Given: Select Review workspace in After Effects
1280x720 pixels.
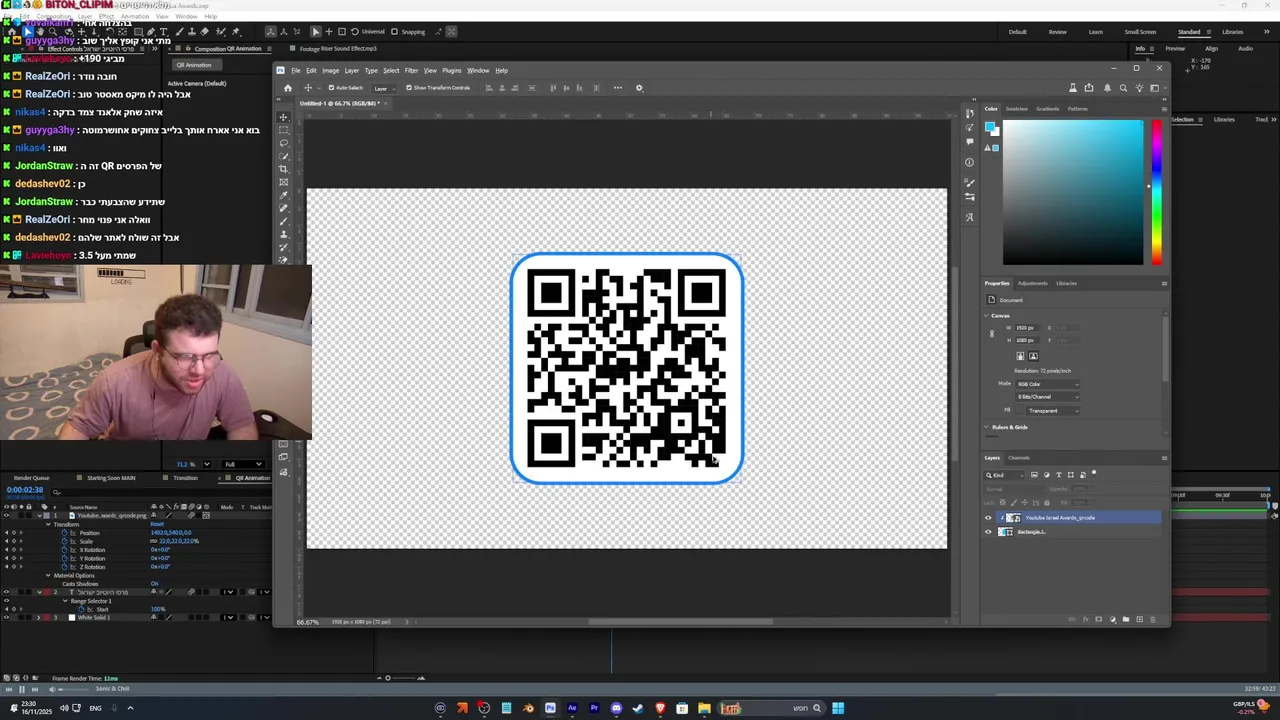Looking at the screenshot, I should [1057, 32].
